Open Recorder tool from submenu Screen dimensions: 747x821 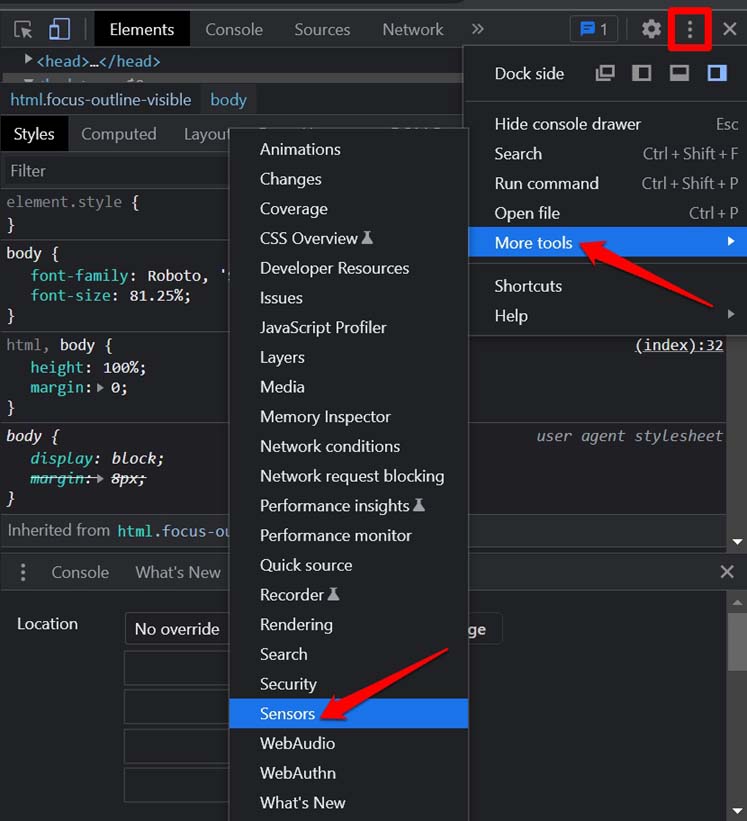pos(349,595)
